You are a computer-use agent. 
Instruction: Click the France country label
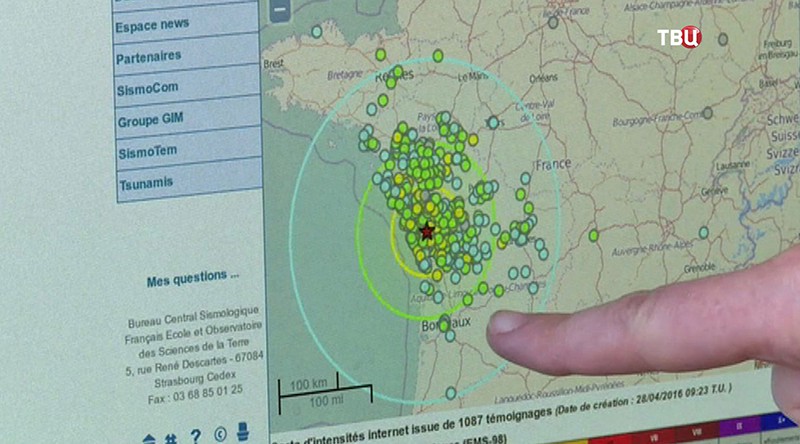pos(553,164)
